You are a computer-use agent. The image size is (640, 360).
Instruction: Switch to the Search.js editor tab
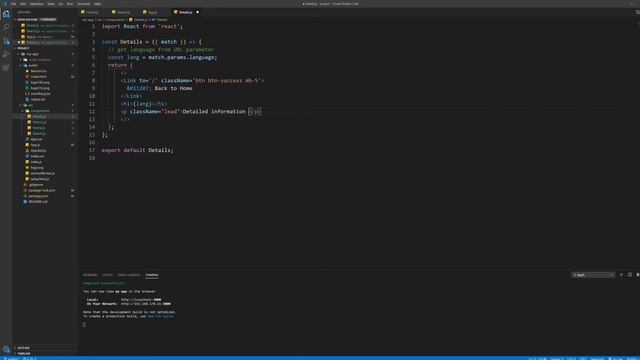pyautogui.click(x=124, y=12)
